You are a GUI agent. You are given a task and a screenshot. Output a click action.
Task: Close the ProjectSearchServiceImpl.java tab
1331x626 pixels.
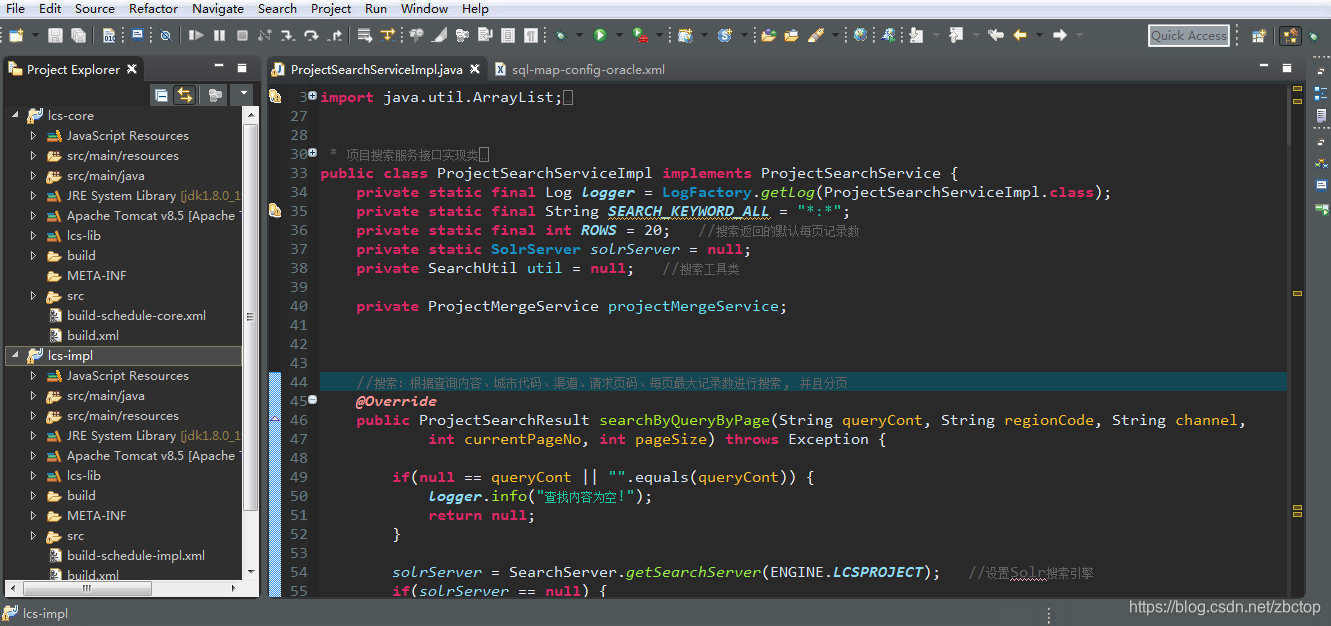tap(475, 70)
